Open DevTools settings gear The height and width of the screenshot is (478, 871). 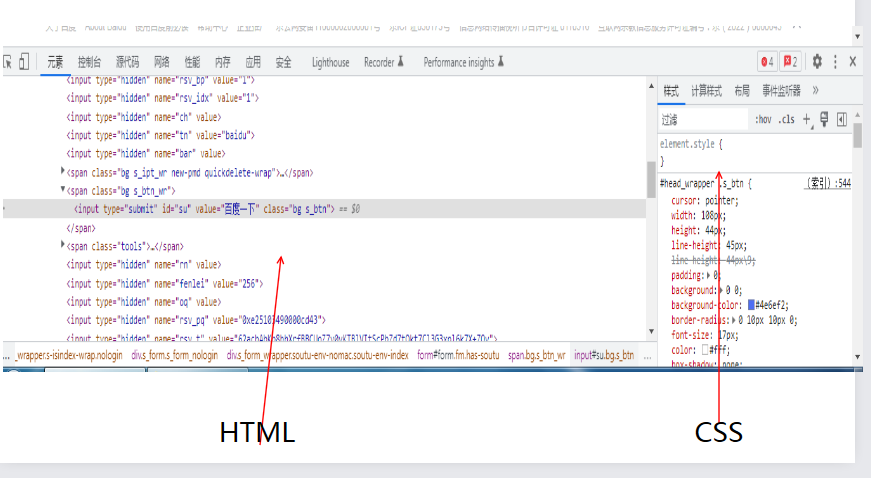click(817, 62)
